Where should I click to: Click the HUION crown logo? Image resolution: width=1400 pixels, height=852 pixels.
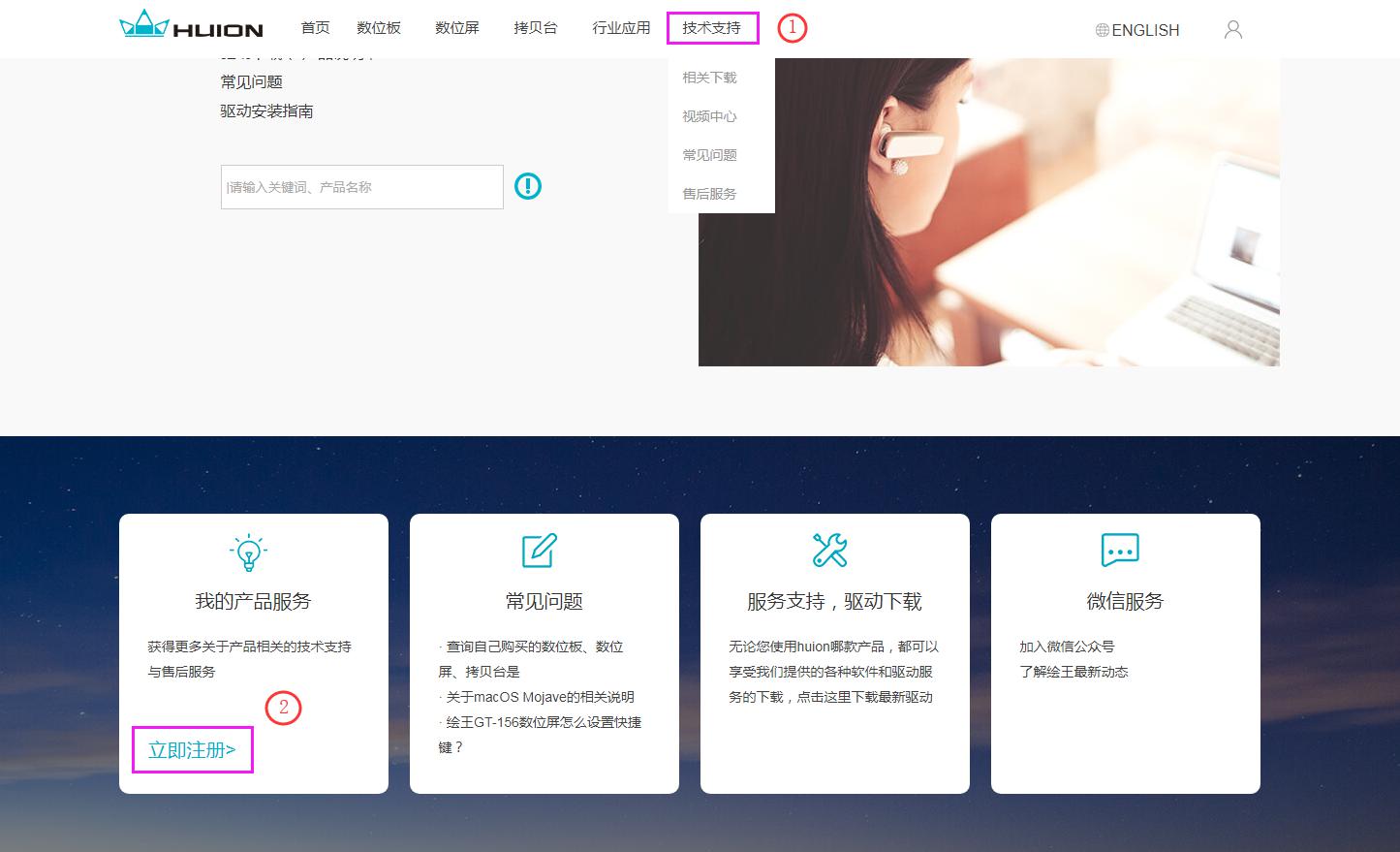191,25
